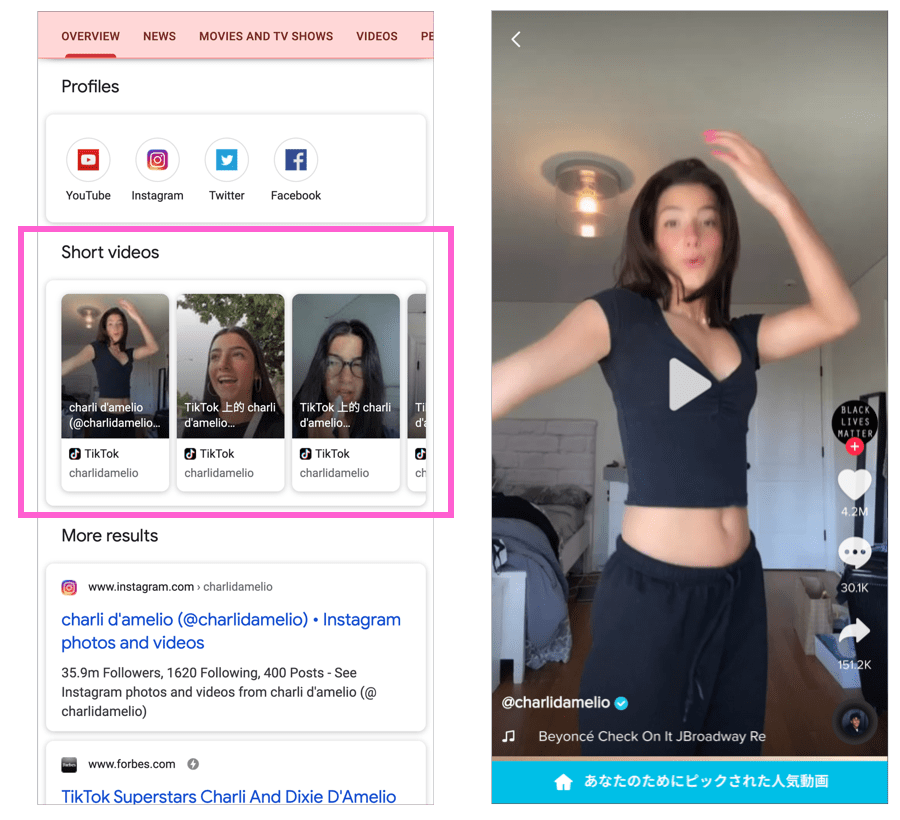This screenshot has height=820, width=900.
Task: Click the www.forbes.com URL
Action: (x=131, y=764)
